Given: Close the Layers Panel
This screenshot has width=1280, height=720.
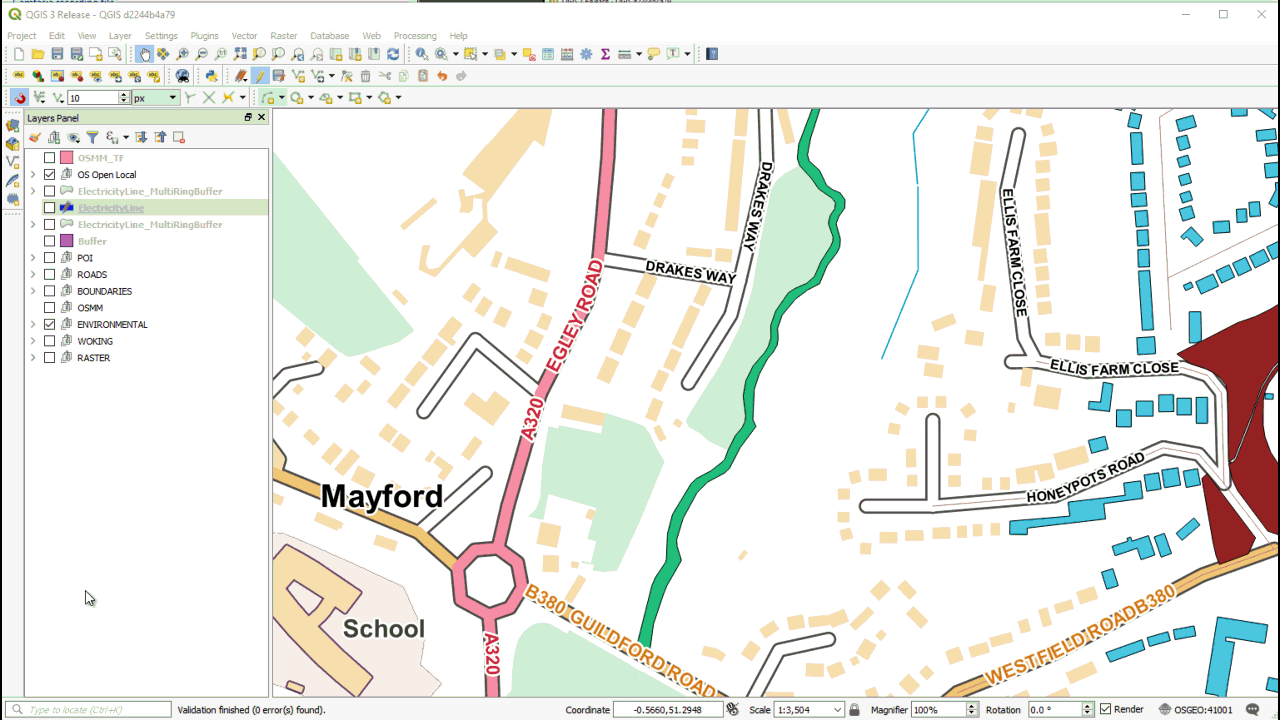Looking at the screenshot, I should [262, 117].
